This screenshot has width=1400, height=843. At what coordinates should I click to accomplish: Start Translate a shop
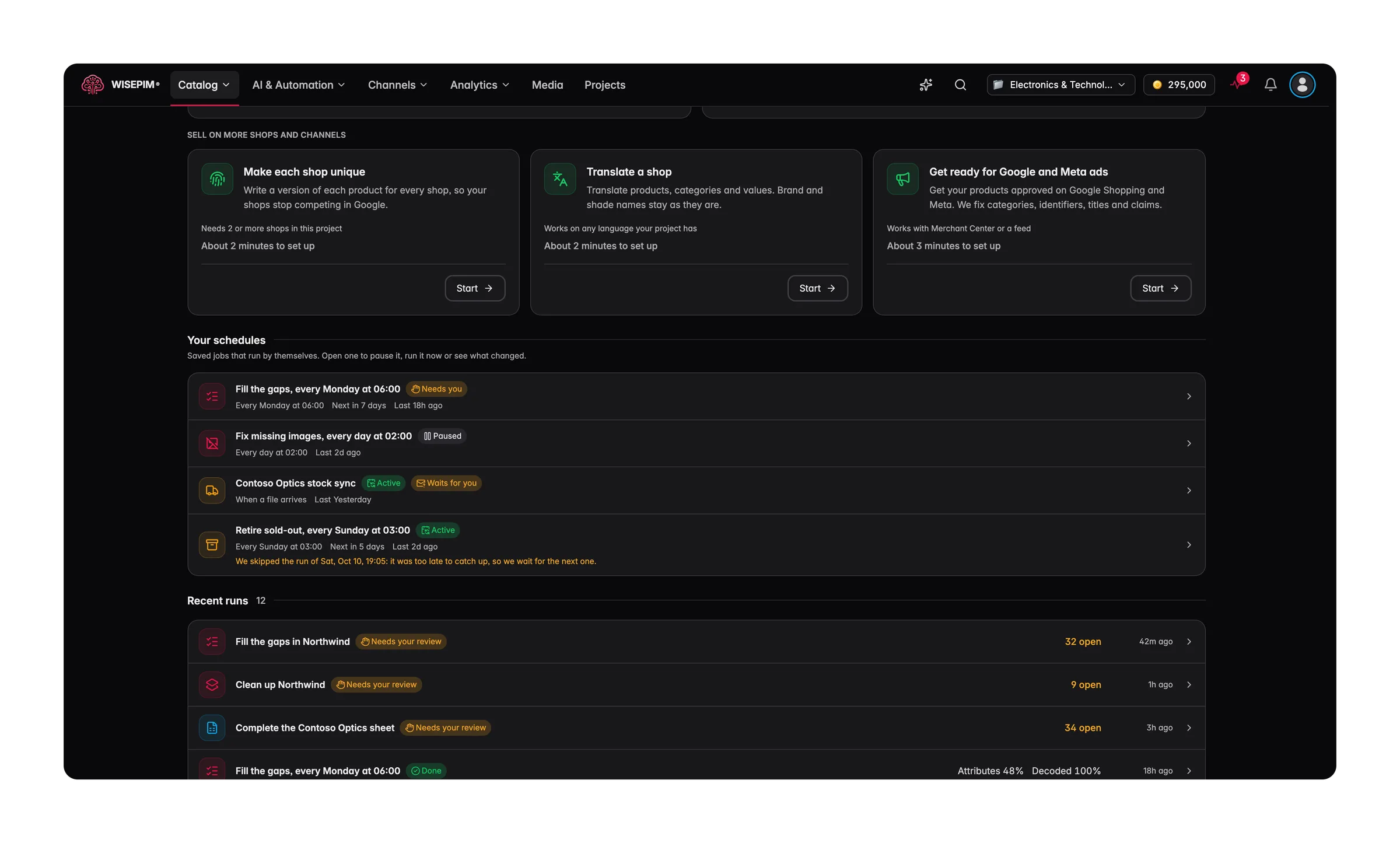(x=818, y=288)
